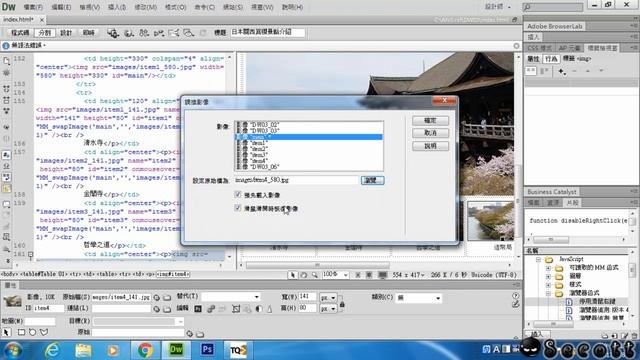Image resolution: width=640 pixels, height=360 pixels.
Task: Click the check browser compatibility icon
Action: click(x=173, y=33)
